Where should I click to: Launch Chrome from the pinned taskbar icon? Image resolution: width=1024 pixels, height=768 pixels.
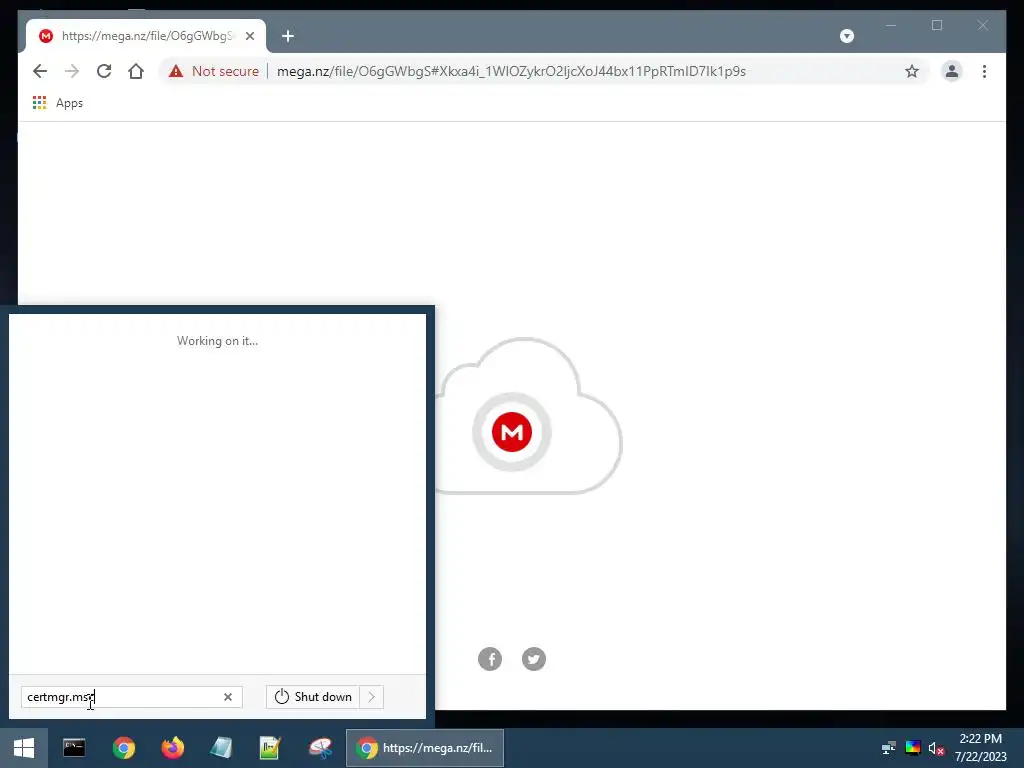(x=123, y=748)
